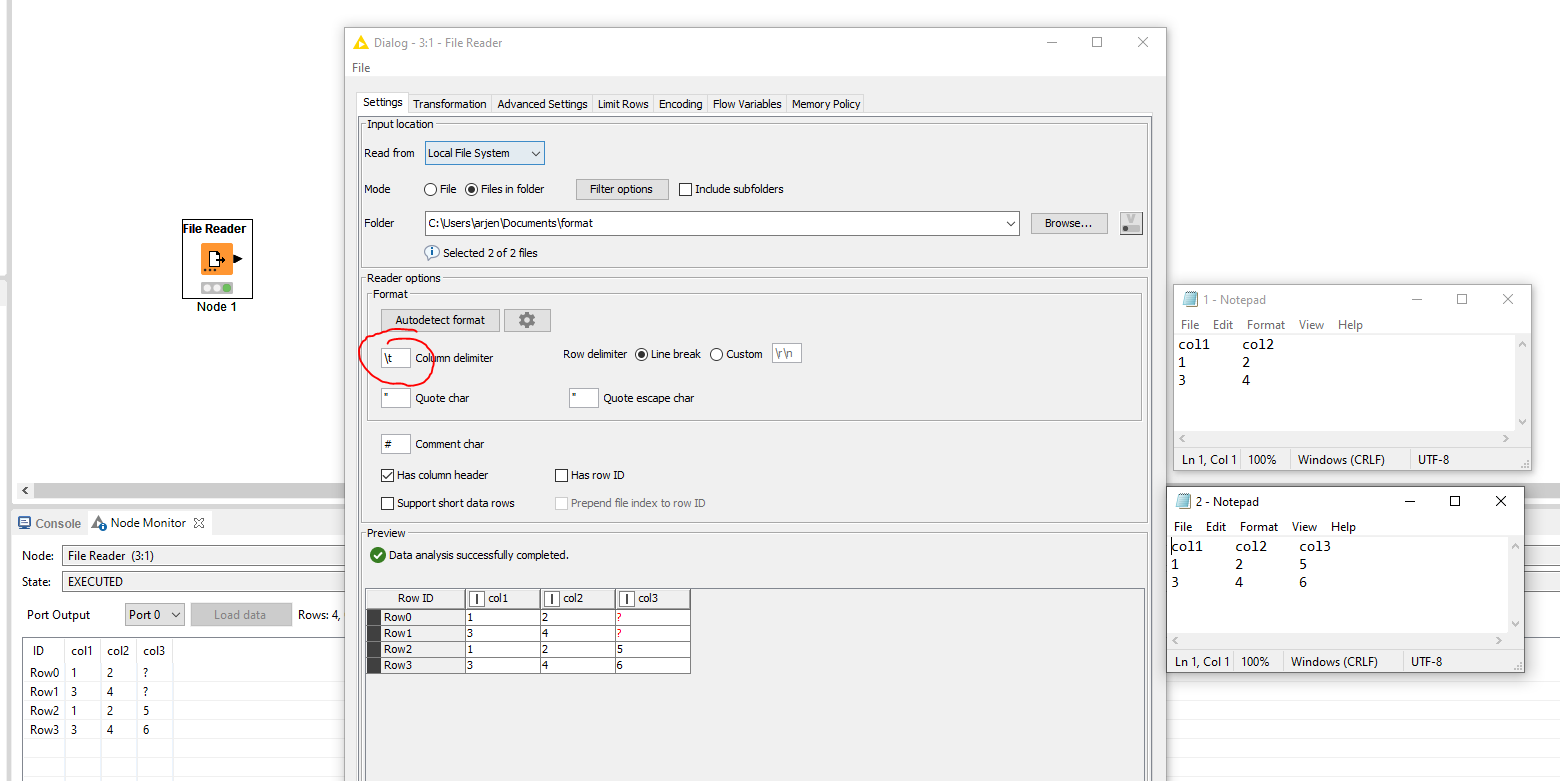This screenshot has height=781, width=1560.
Task: Click the horizontal scrollbar in 2 - Notepad
Action: pos(1337,641)
